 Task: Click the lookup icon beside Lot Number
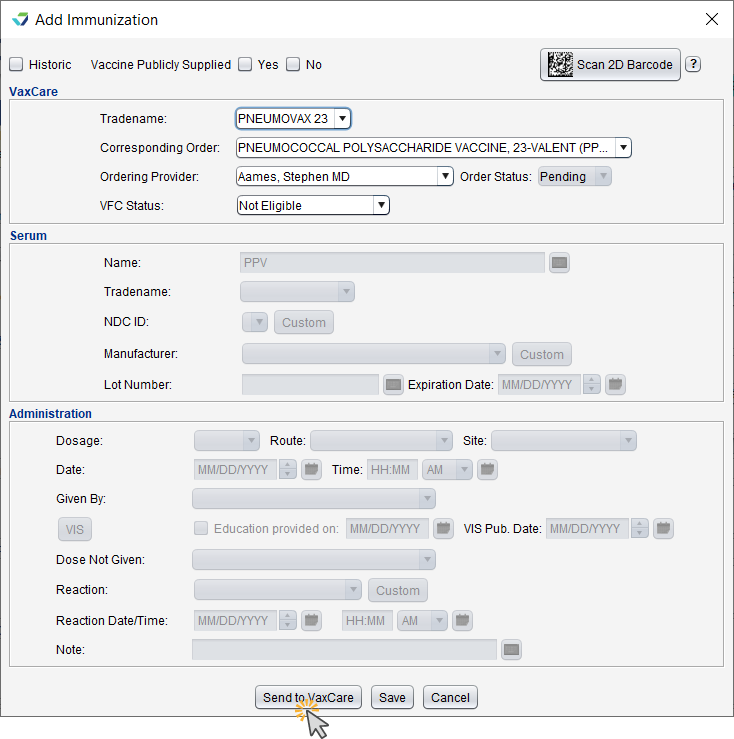pos(393,385)
